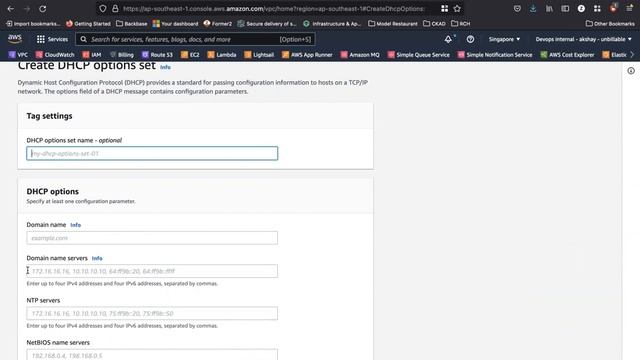Bookmark this page with the star icon
The width and height of the screenshot is (640, 360).
(457, 9)
